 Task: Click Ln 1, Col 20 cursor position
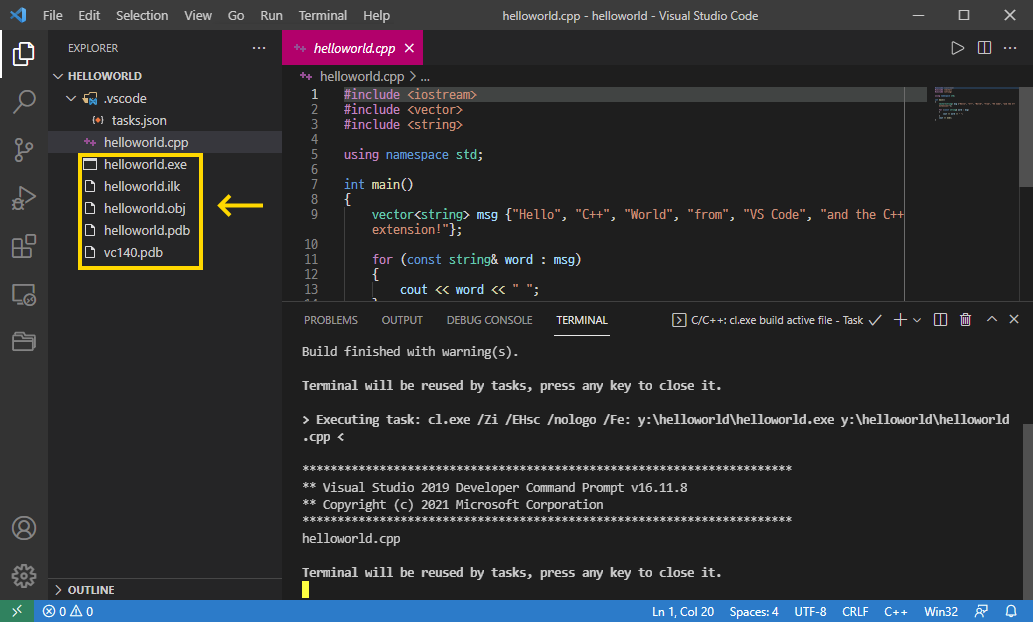click(x=683, y=611)
